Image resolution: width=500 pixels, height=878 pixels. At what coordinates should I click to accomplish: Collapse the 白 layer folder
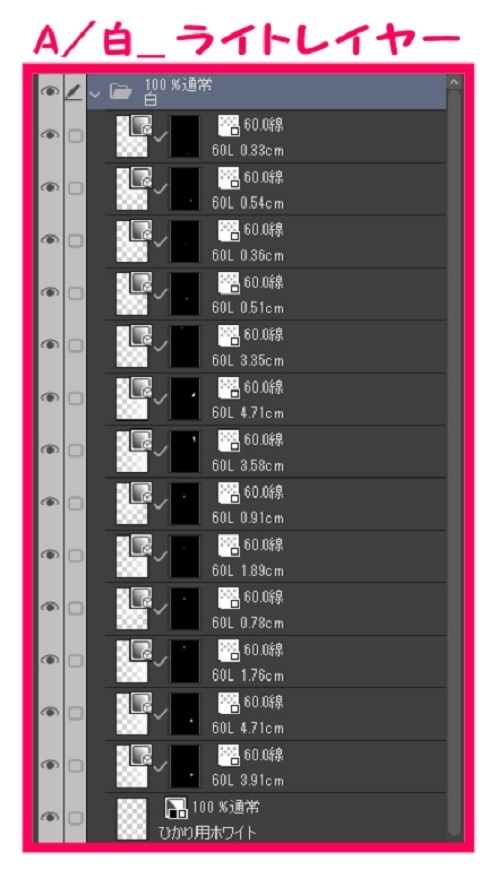pyautogui.click(x=94, y=92)
